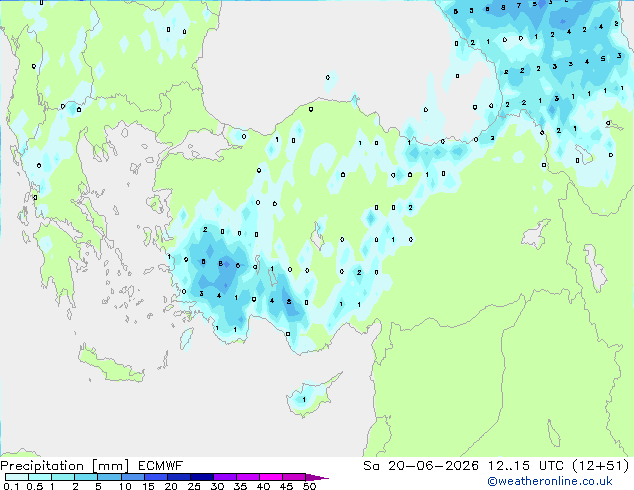634x490 pixels.
Task: Pick the 35–40 mm legend color swatch
Action: point(247,477)
